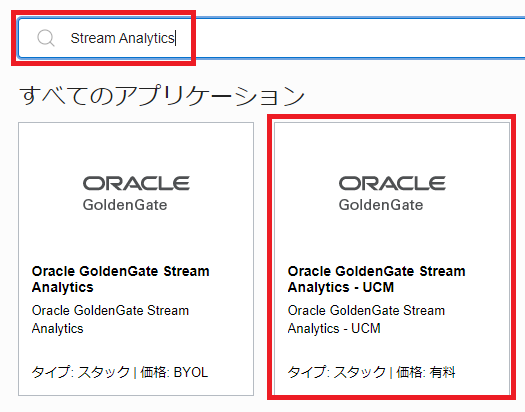
Task: Click the 有料 price and type line
Action: pyautogui.click(x=372, y=372)
